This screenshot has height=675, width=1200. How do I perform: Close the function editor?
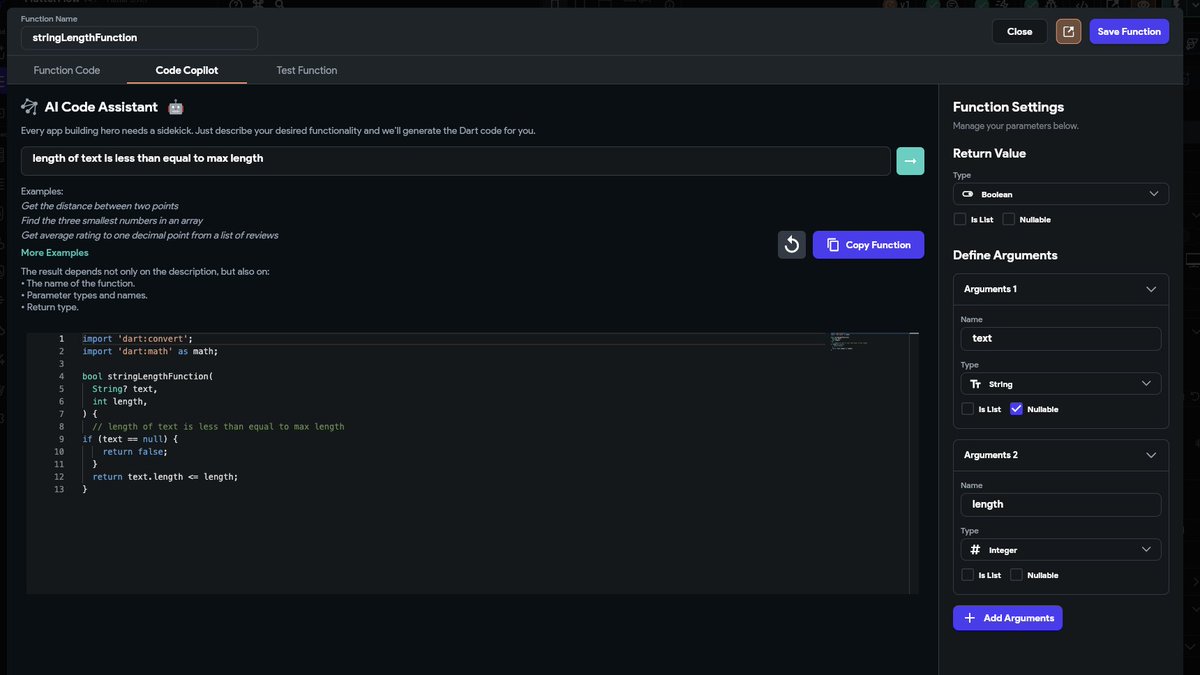click(x=1019, y=32)
